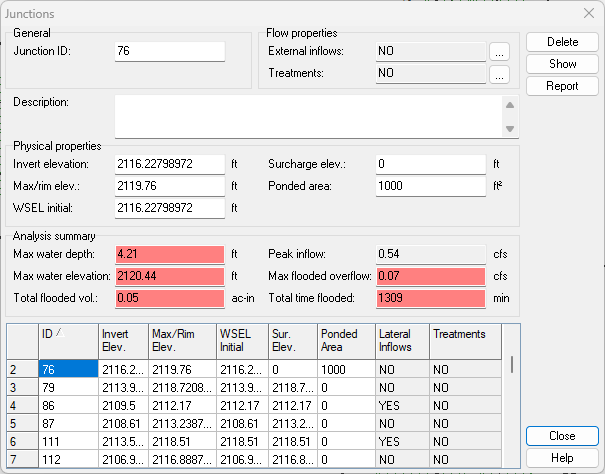Select row header number 6
The width and height of the screenshot is (605, 474).
click(22, 441)
